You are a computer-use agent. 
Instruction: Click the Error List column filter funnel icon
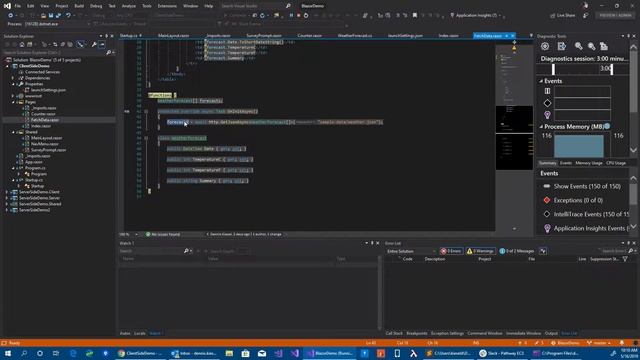pyautogui.click(x=625, y=259)
